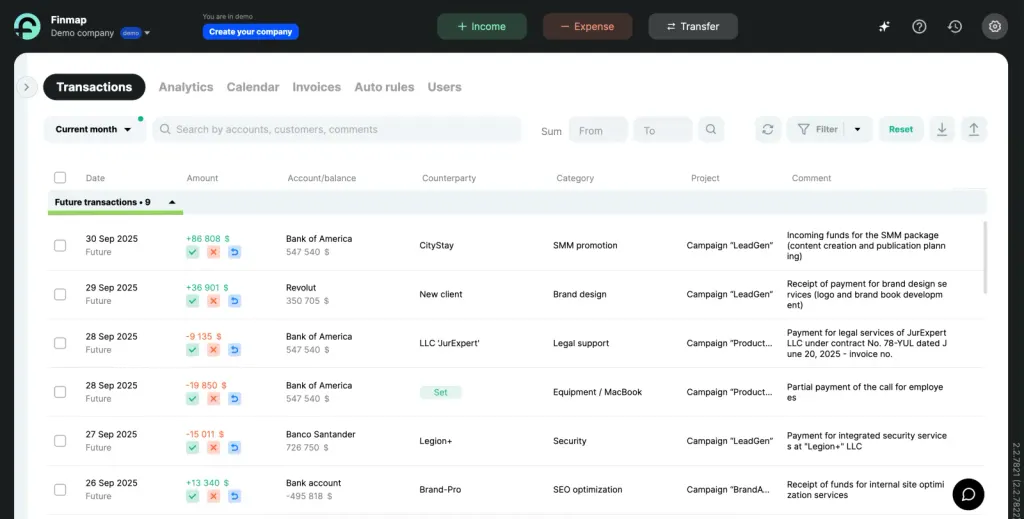Image resolution: width=1024 pixels, height=519 pixels.
Task: Open the settings gear icon
Action: 995,27
